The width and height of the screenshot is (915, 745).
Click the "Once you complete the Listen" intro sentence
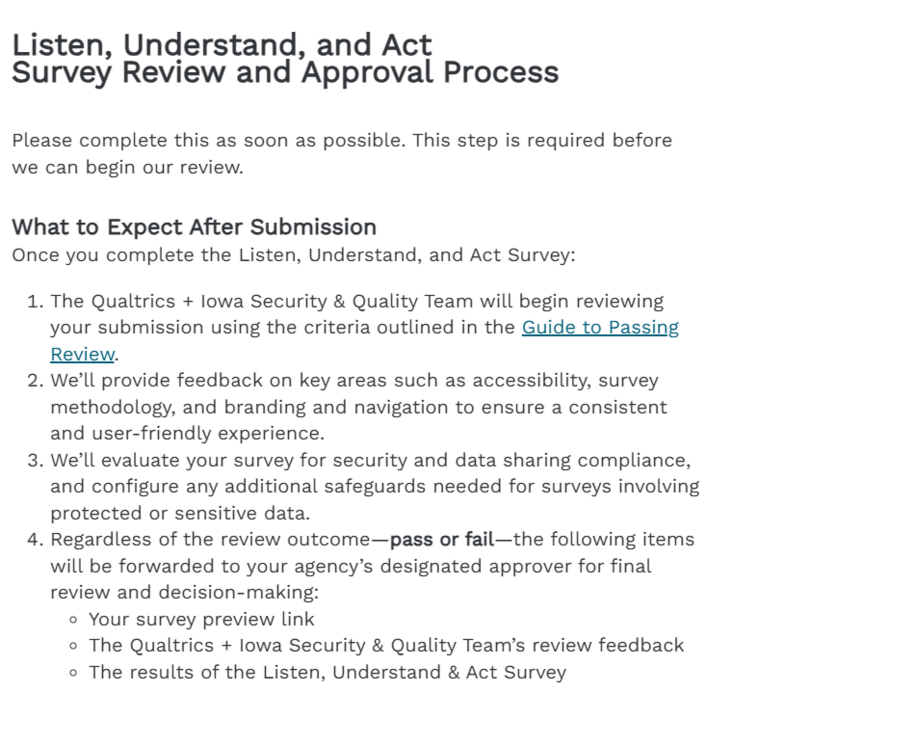tap(294, 255)
